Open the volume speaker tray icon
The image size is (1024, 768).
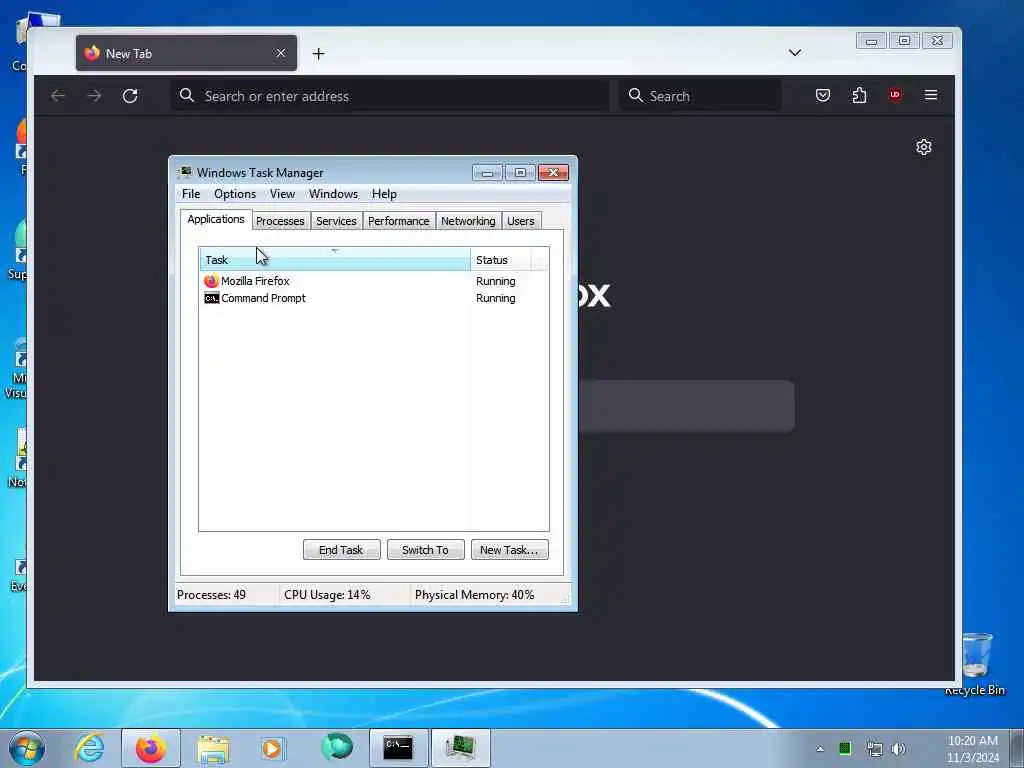(899, 749)
